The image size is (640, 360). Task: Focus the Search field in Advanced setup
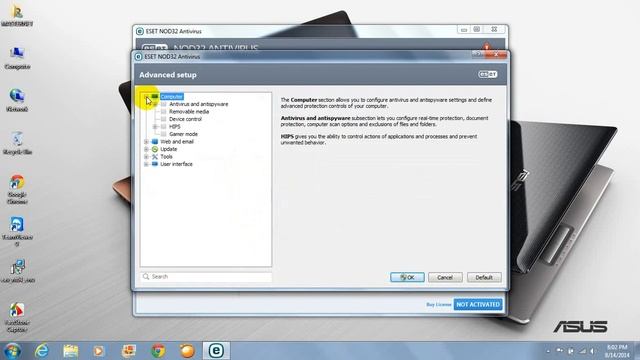point(206,277)
